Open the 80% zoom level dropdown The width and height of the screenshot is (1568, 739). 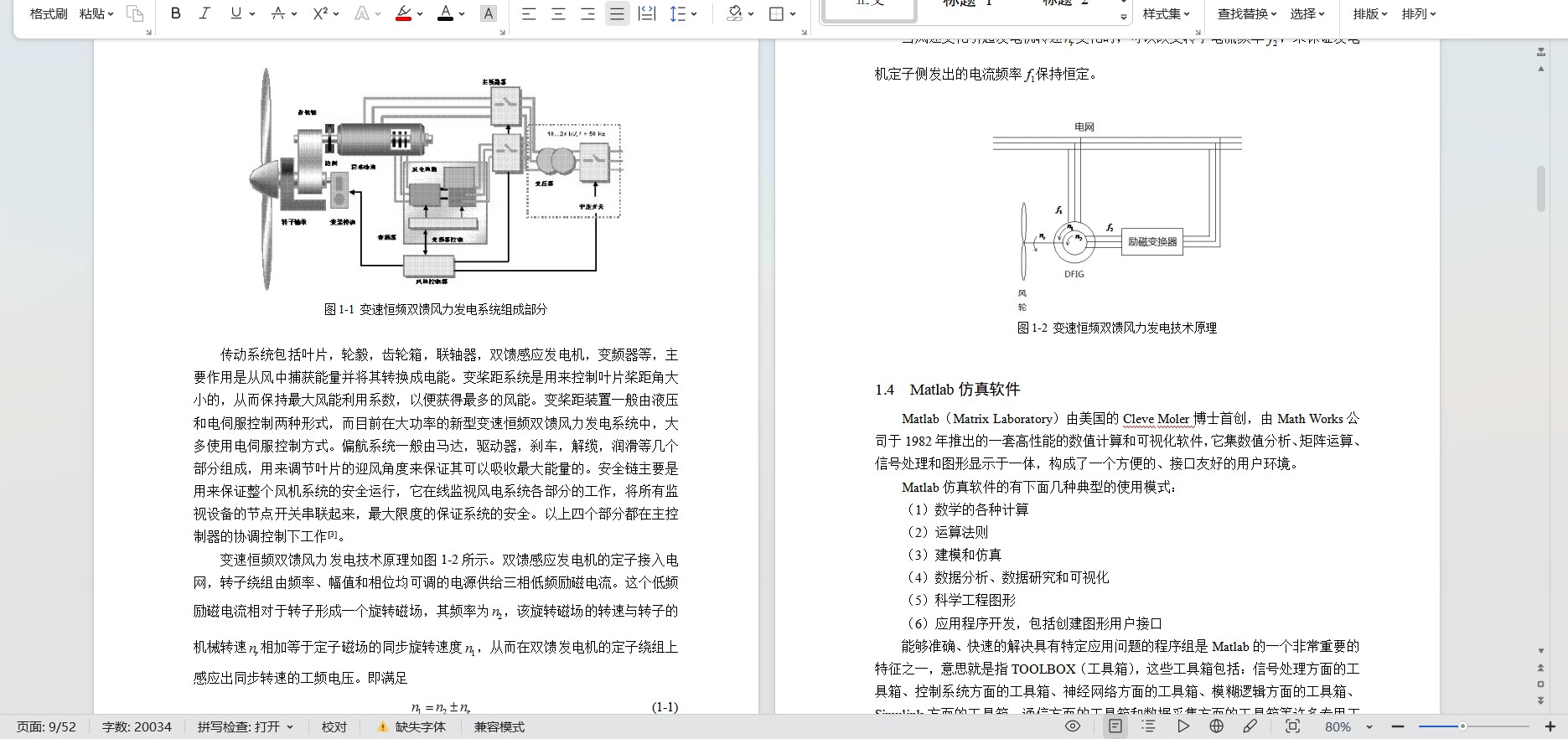(x=1348, y=726)
